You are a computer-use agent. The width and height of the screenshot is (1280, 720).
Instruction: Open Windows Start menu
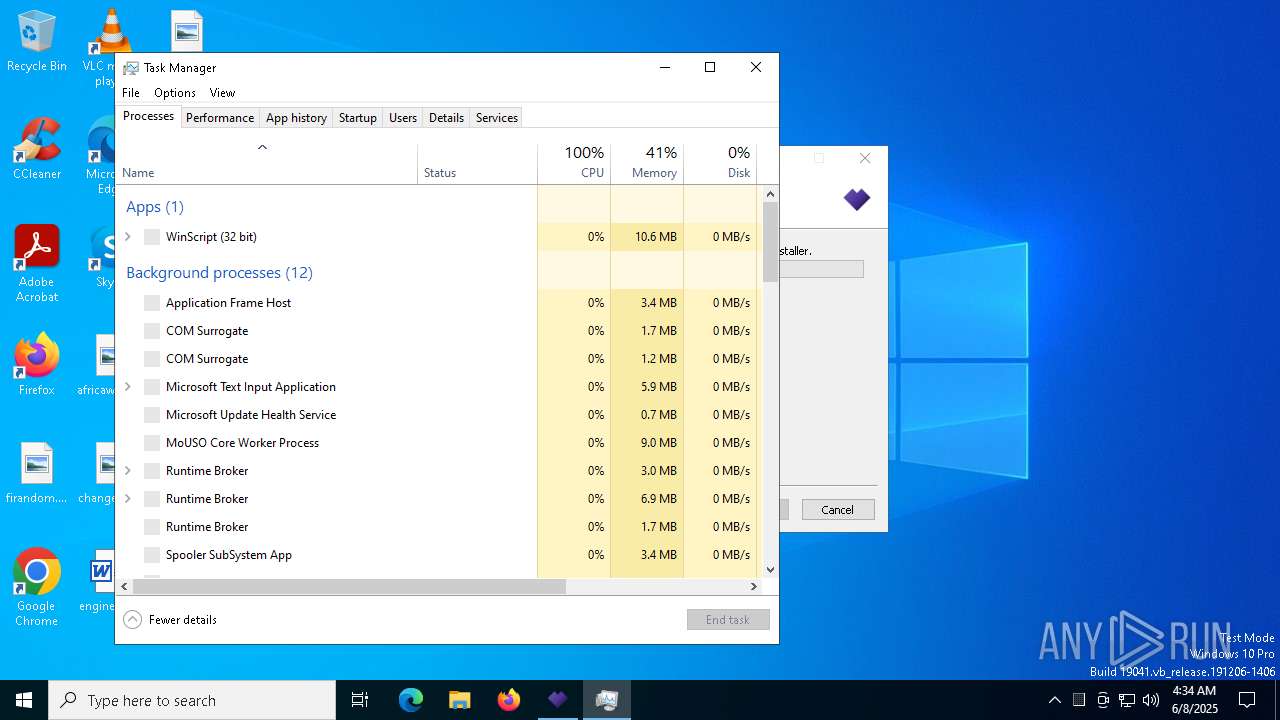tap(24, 700)
